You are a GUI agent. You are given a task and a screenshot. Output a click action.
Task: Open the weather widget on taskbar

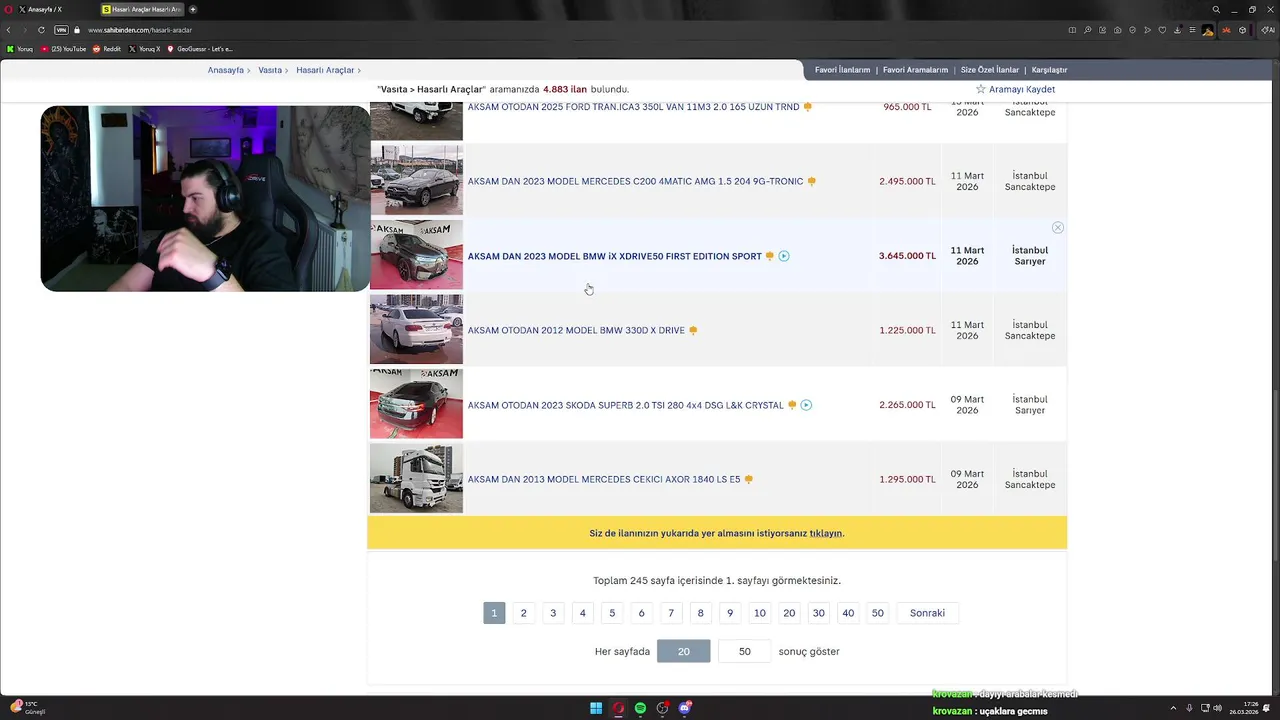pyautogui.click(x=27, y=707)
